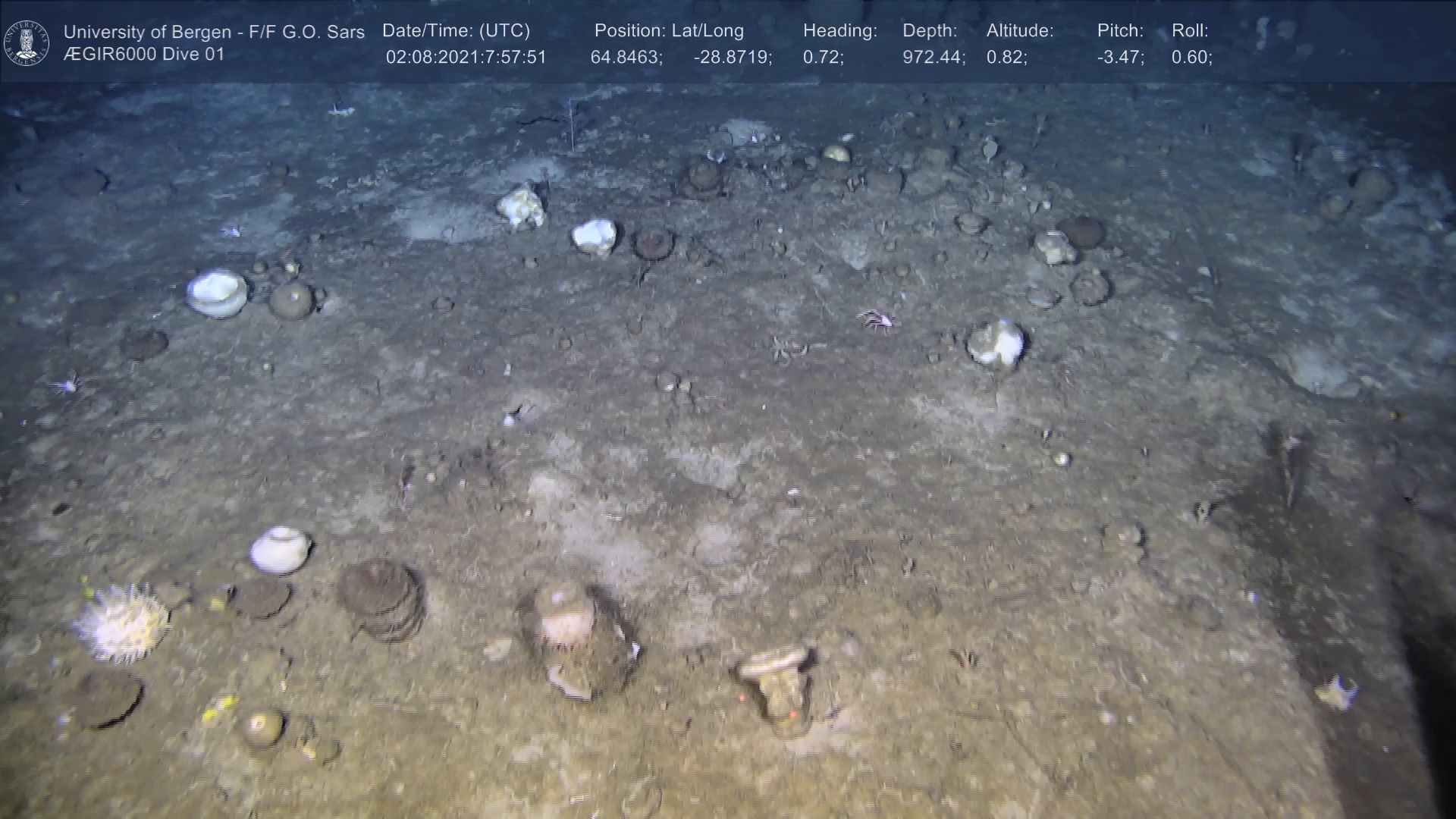The height and width of the screenshot is (819, 1456).
Task: Select the depth value 972.44
Action: click(x=934, y=58)
